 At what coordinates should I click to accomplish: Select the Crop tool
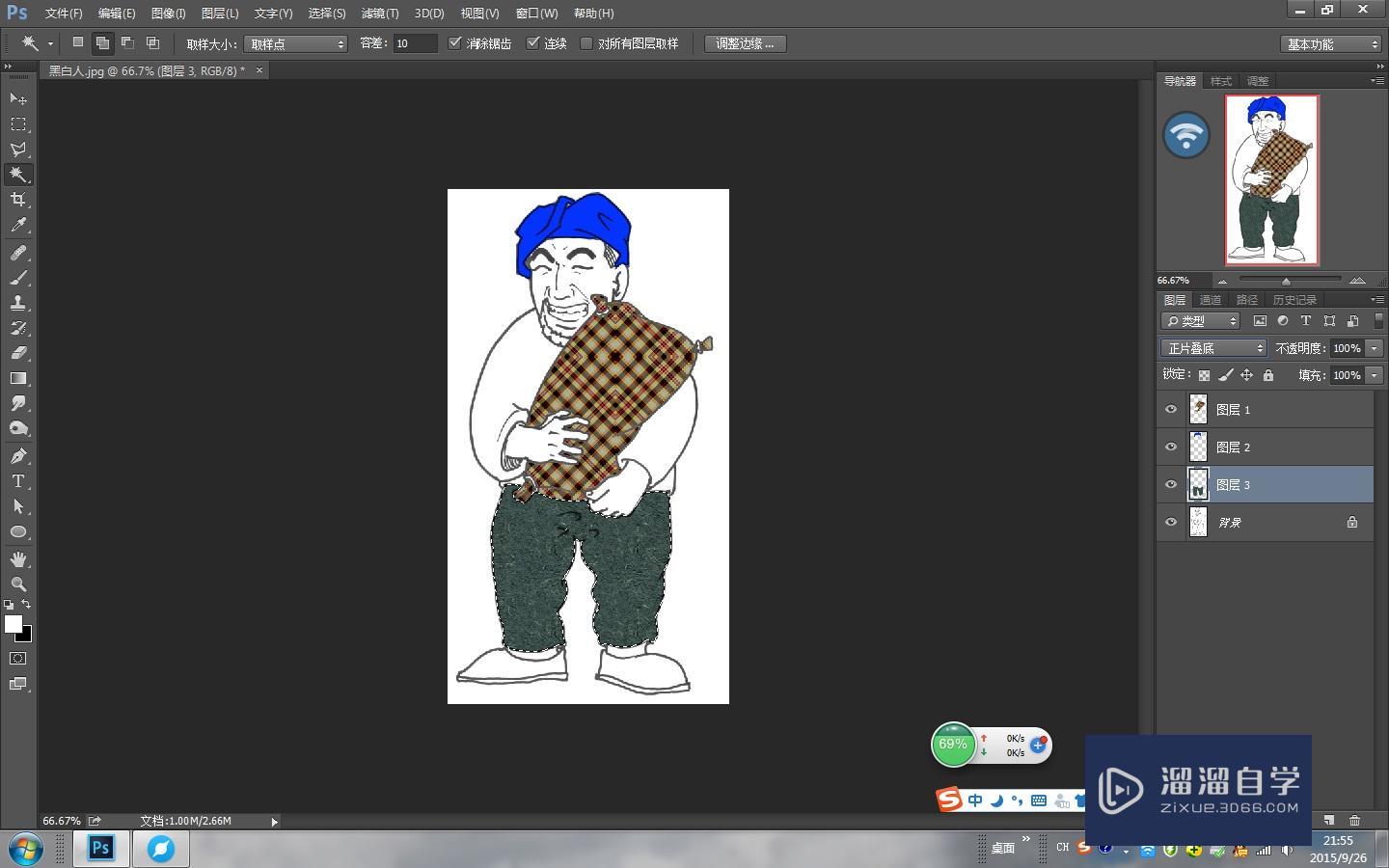pos(18,200)
